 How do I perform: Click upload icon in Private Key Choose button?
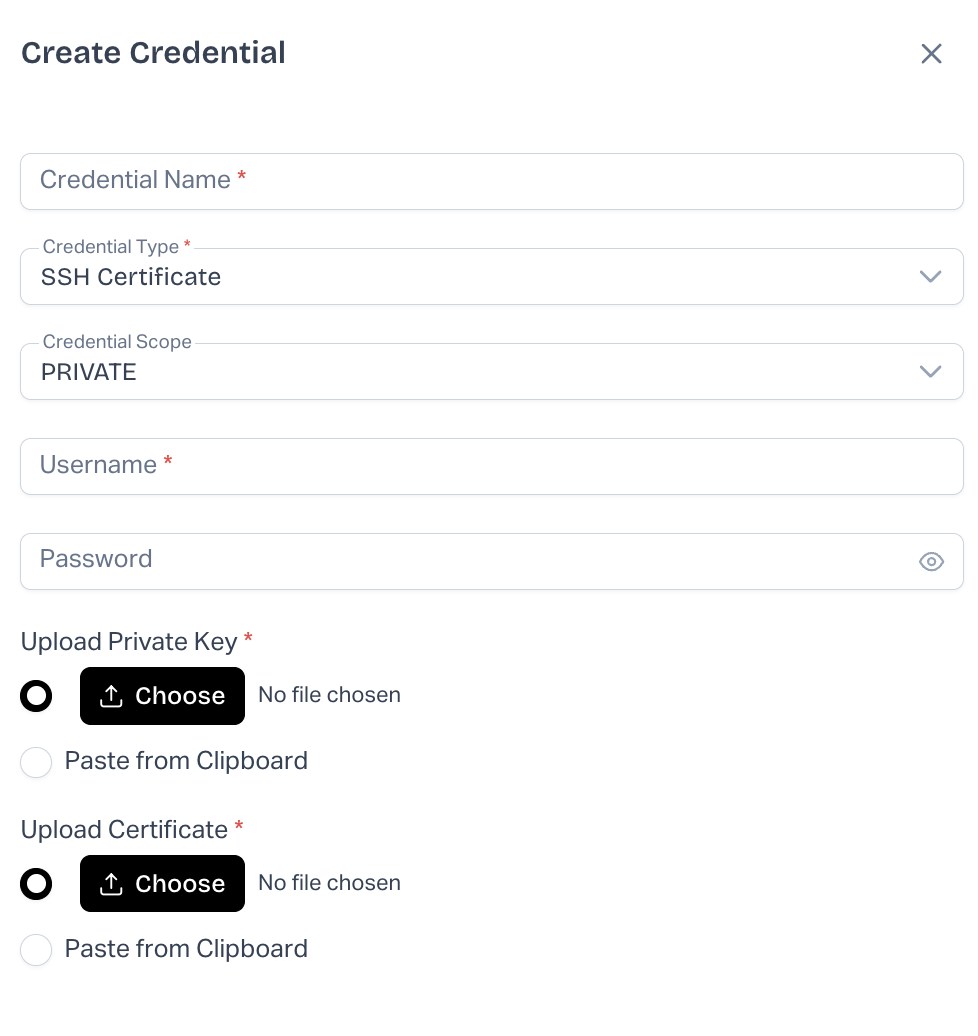[112, 696]
